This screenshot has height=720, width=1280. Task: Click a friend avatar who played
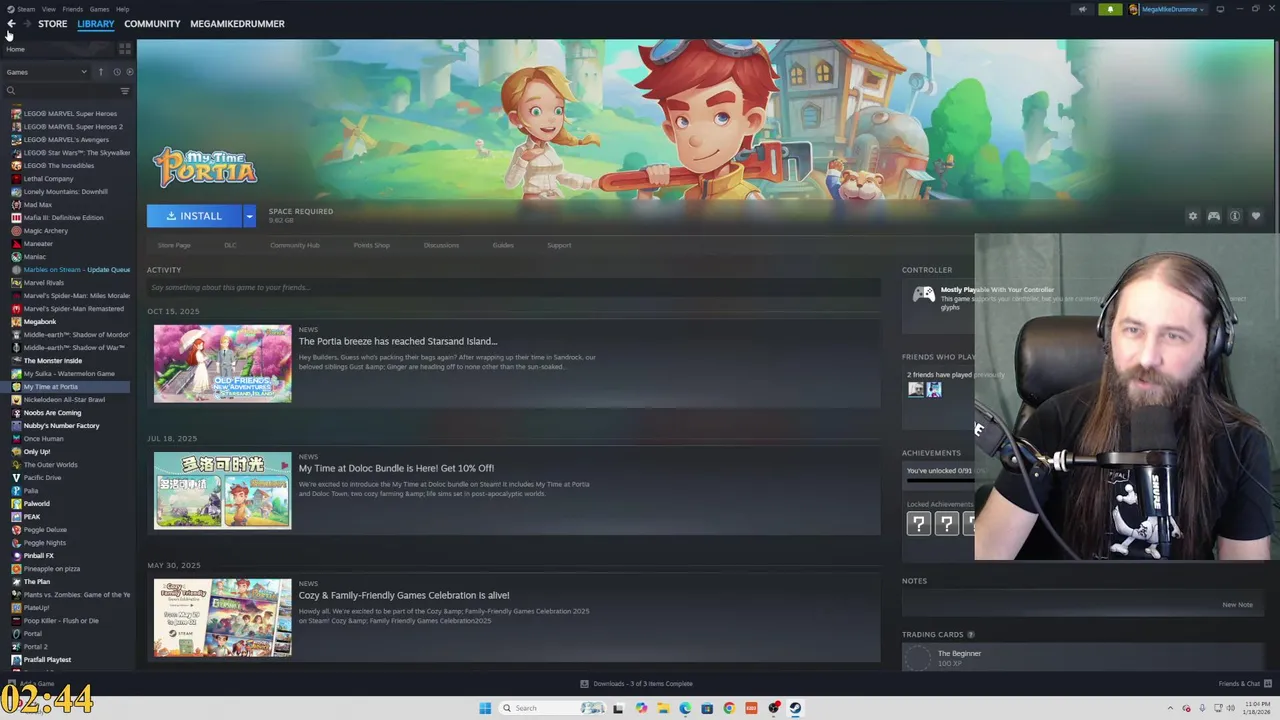pyautogui.click(x=916, y=390)
